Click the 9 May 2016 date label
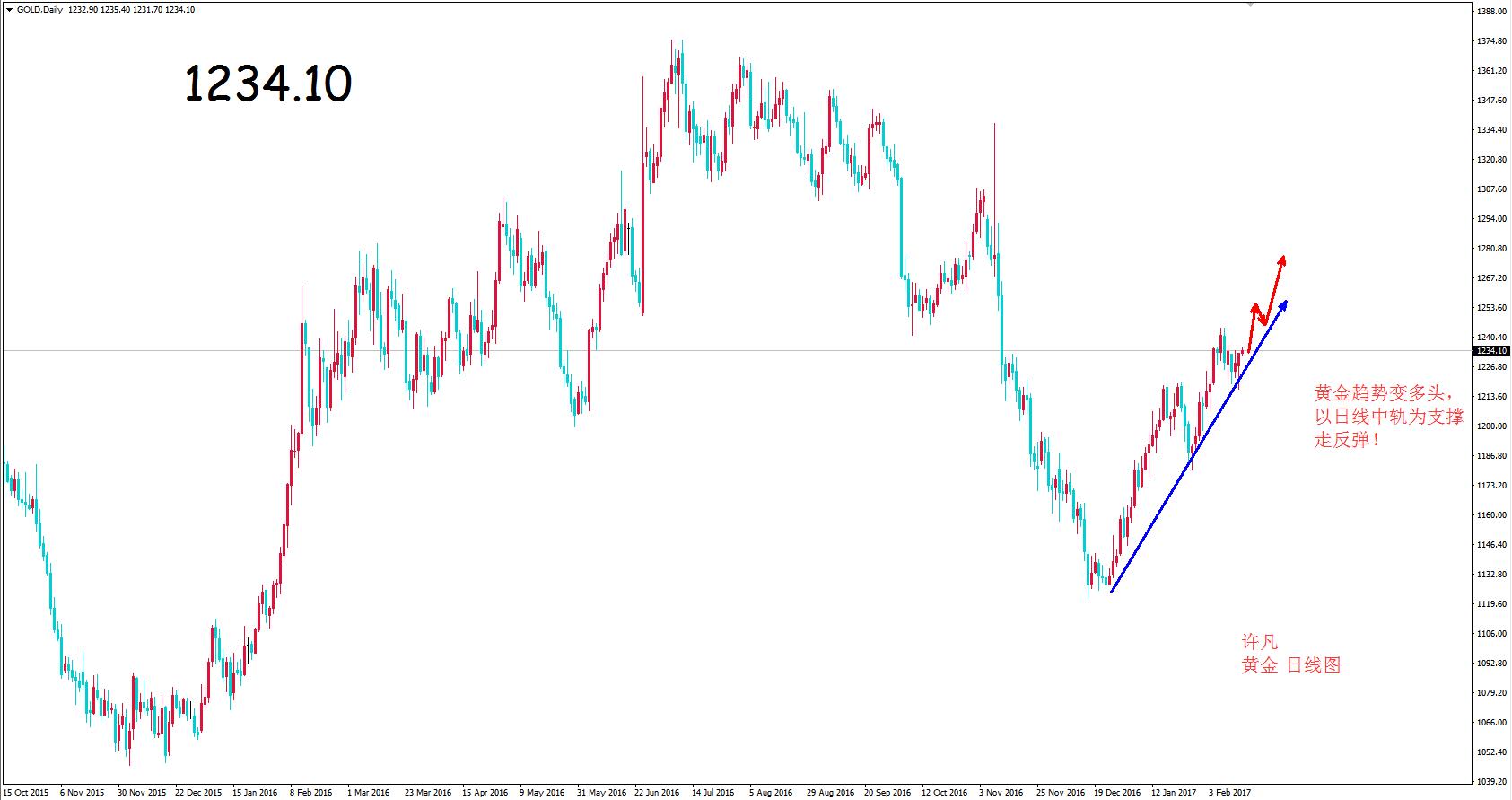 [542, 793]
